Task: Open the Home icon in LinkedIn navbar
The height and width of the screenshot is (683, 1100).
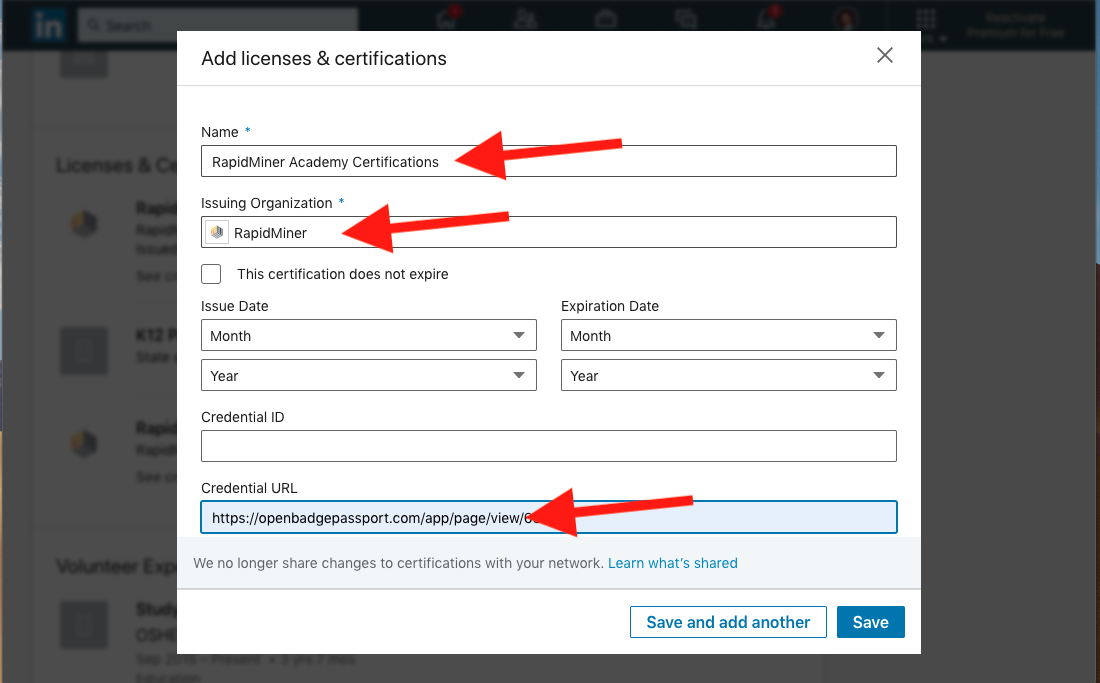Action: tap(446, 20)
